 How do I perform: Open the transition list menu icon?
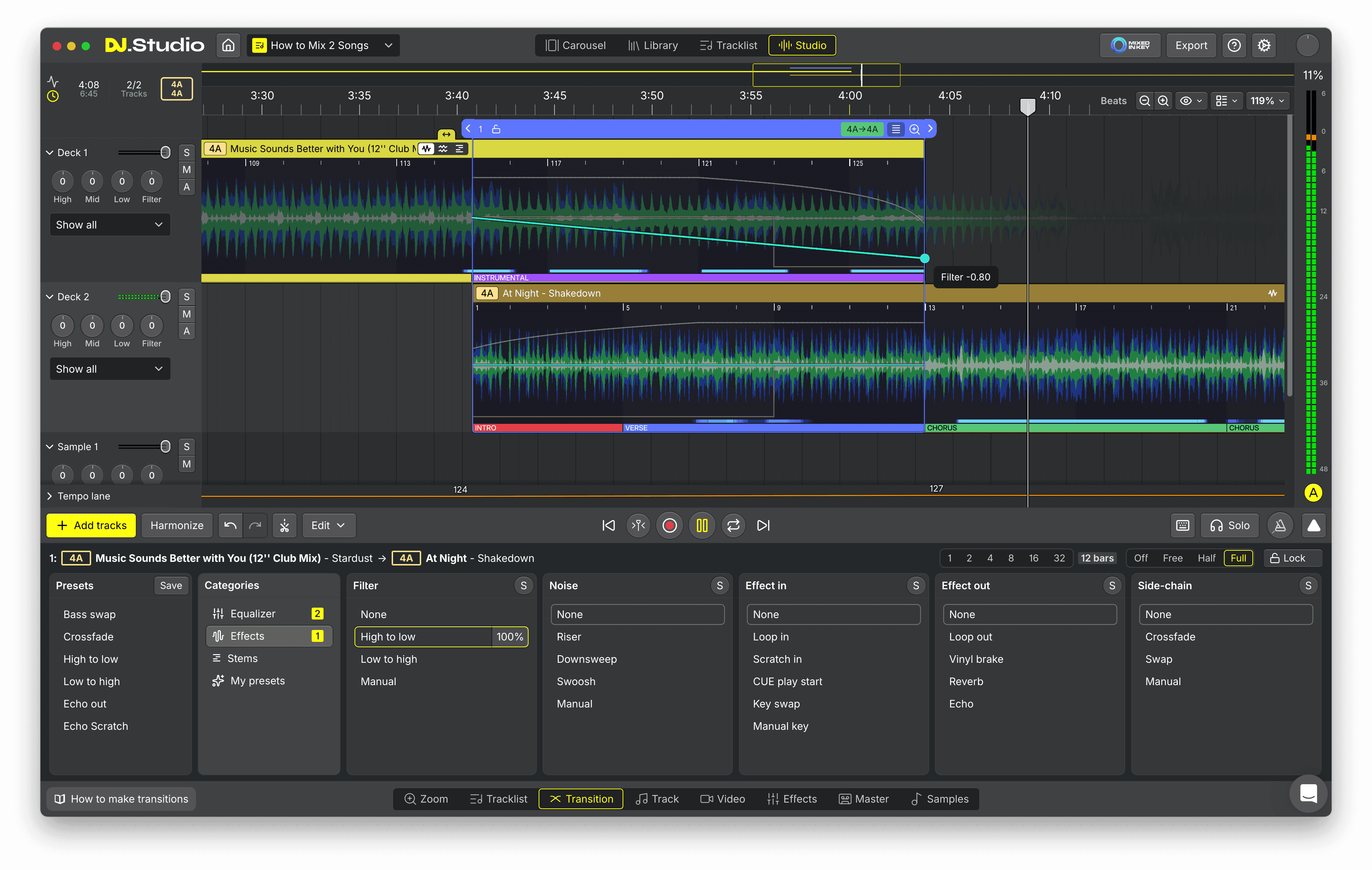tap(896, 129)
